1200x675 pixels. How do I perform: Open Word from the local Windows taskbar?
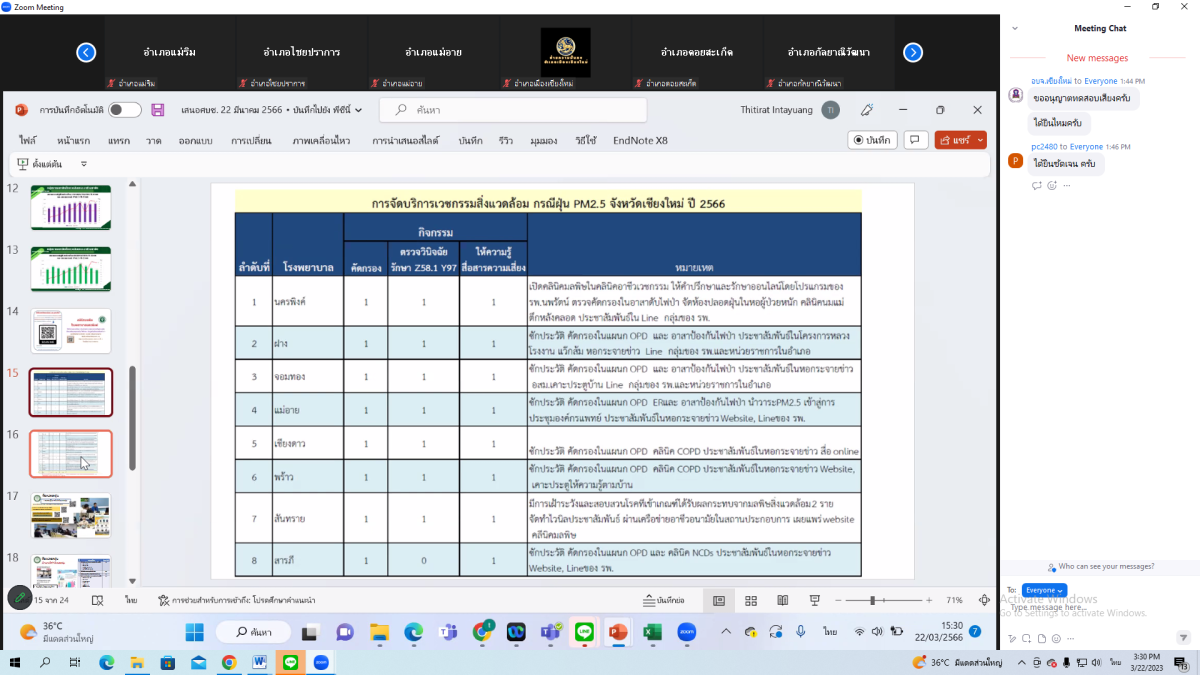click(260, 662)
